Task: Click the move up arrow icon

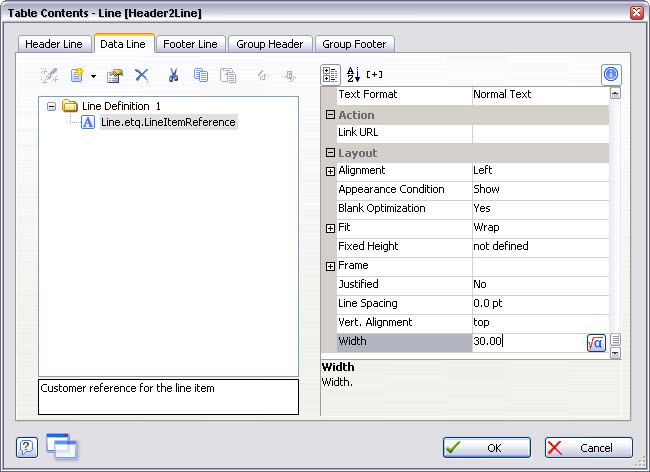Action: (x=263, y=75)
